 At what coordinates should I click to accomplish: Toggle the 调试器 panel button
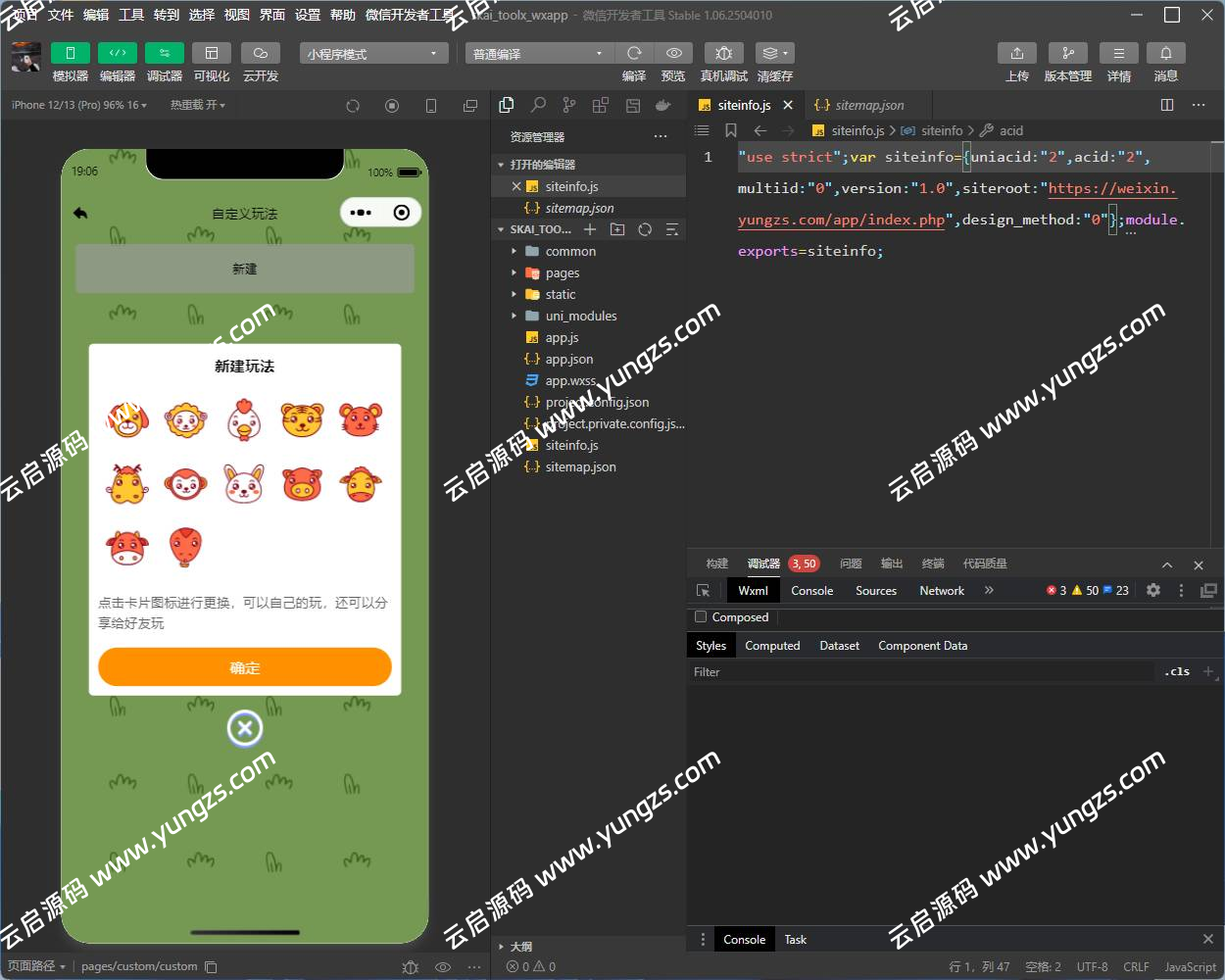(x=164, y=53)
